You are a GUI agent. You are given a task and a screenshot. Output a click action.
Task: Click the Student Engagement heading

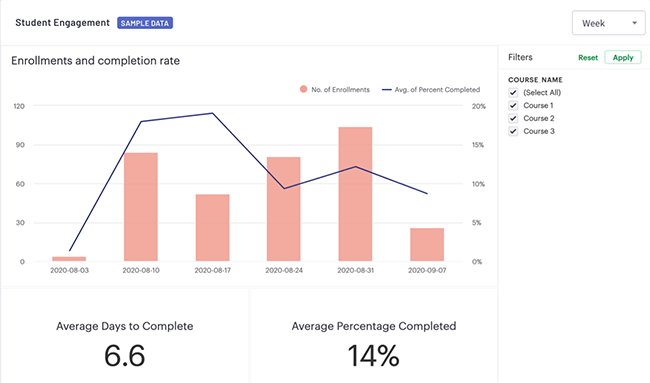tap(63, 23)
